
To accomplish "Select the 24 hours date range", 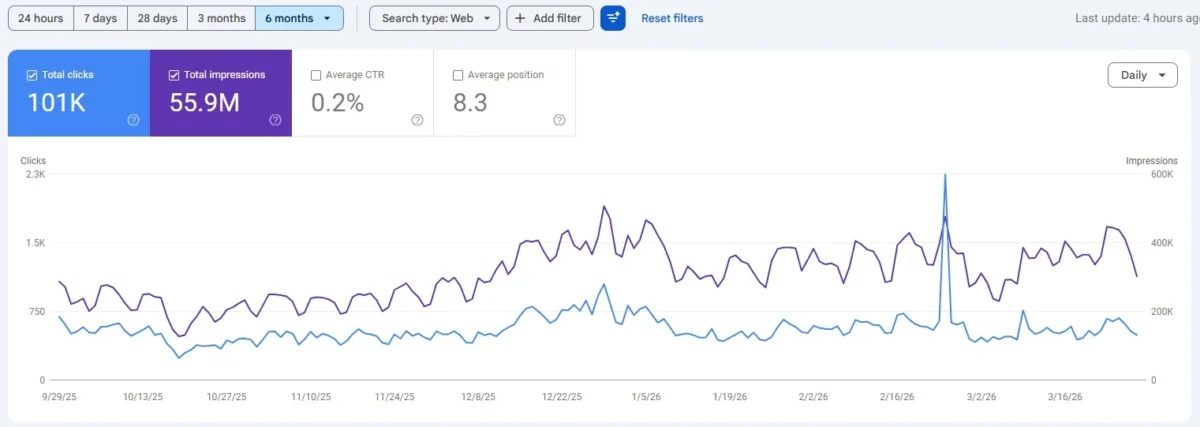I will pos(41,18).
